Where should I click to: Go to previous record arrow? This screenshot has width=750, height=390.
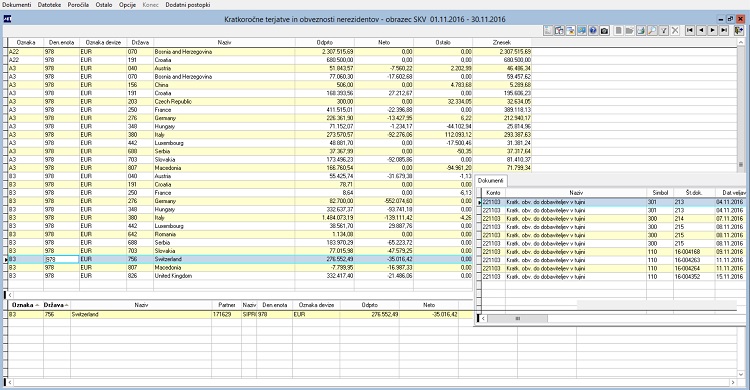tap(701, 30)
